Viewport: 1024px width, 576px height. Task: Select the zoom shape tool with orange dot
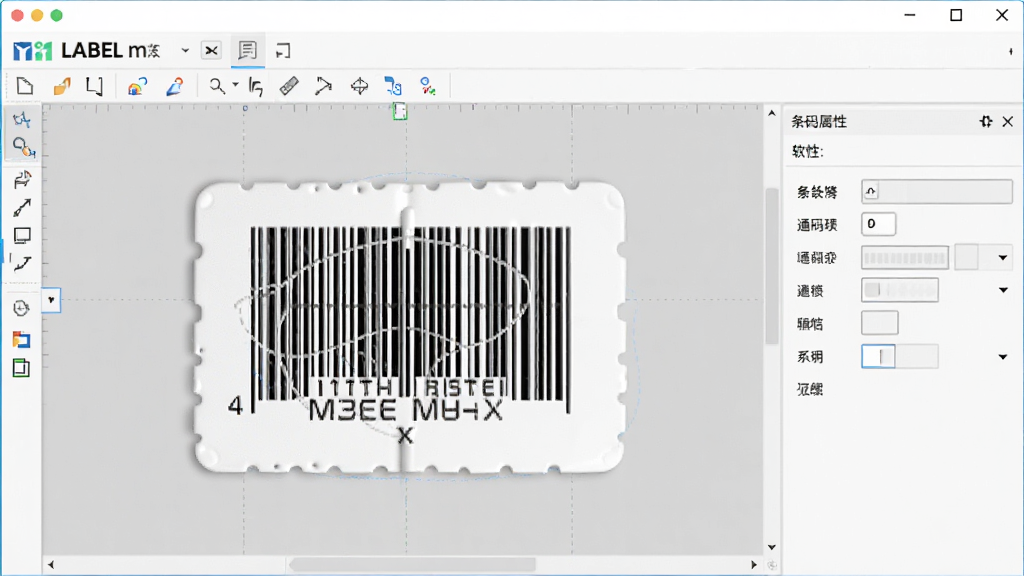click(x=24, y=148)
